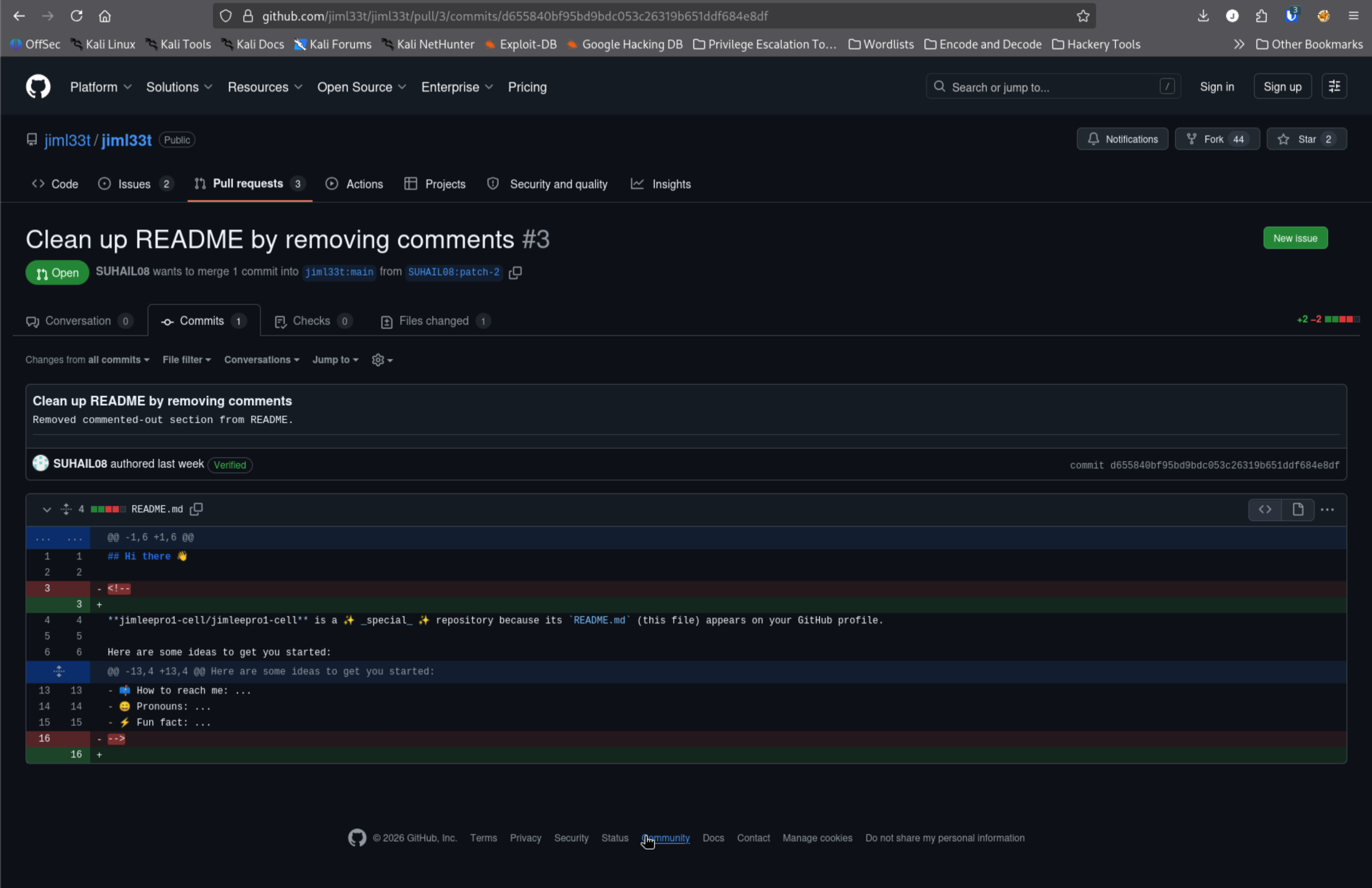This screenshot has width=1372, height=888.
Task: Open the Actions tab
Action: click(355, 184)
